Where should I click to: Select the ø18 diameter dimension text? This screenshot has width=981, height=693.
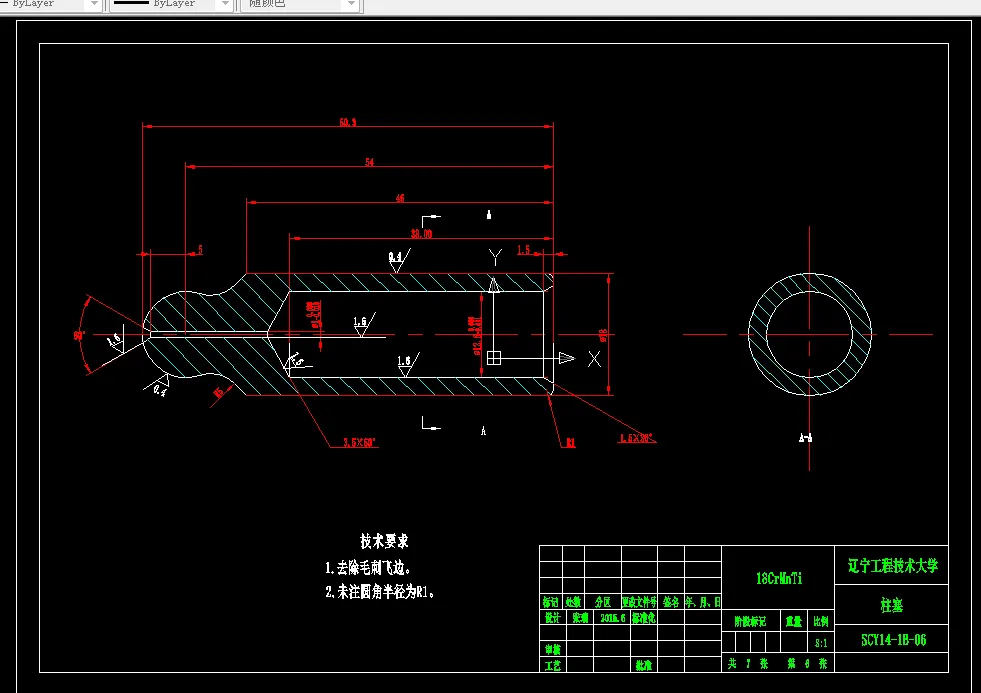[x=603, y=335]
